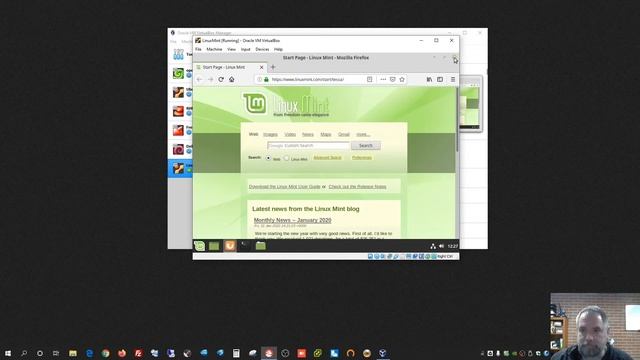Click the Google Custom Search field
The height and width of the screenshot is (360, 640).
pyautogui.click(x=309, y=145)
